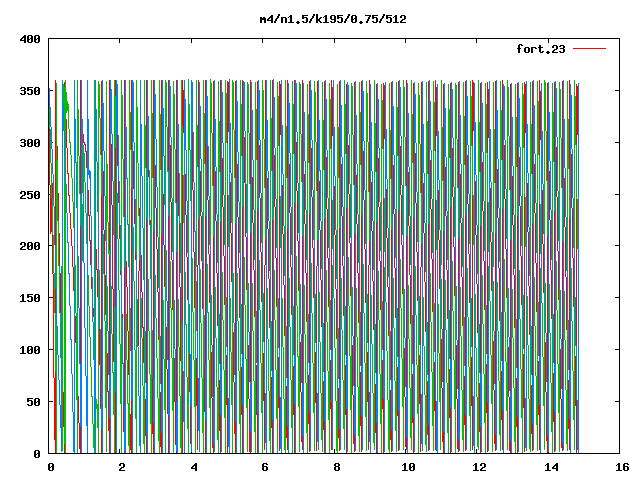Click the fort.23 legend label
Viewport: 640px width, 480px height.
(541, 49)
